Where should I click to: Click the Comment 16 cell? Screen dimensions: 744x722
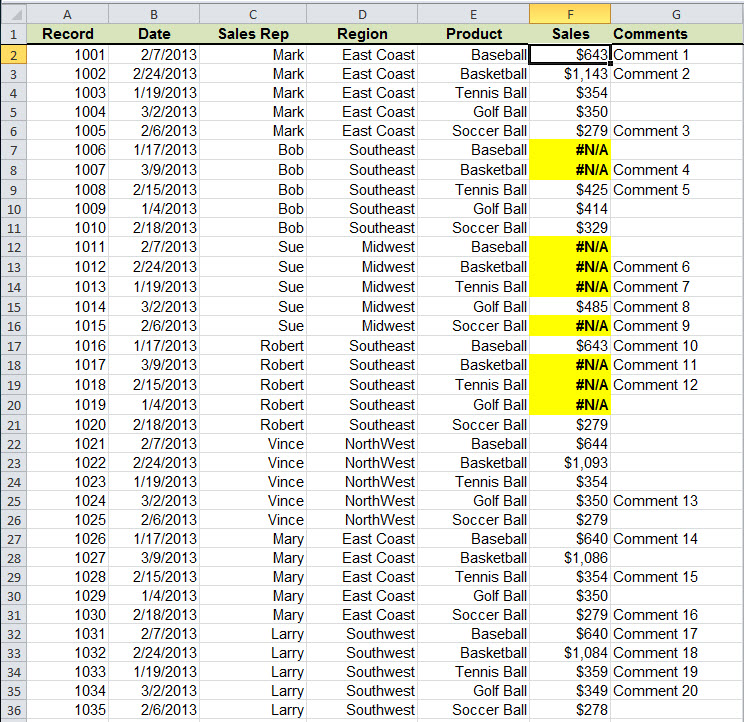click(x=677, y=615)
